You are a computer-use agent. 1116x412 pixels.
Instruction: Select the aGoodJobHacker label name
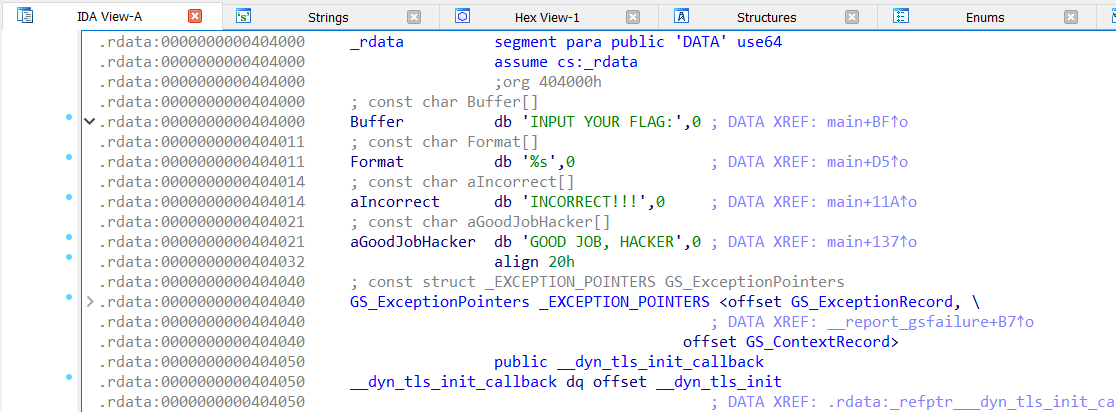[x=413, y=242]
